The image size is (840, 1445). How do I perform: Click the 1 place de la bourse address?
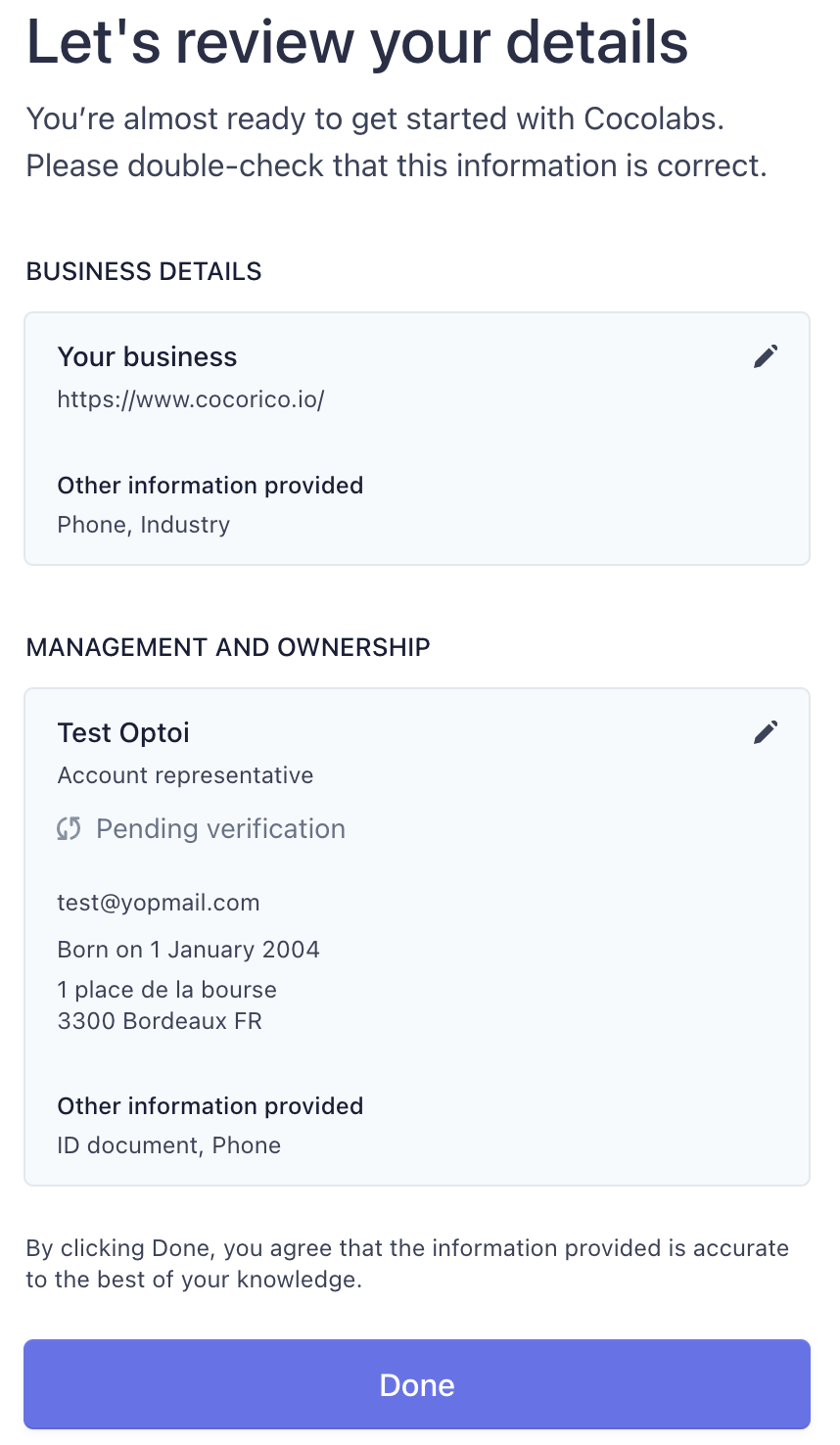[166, 990]
